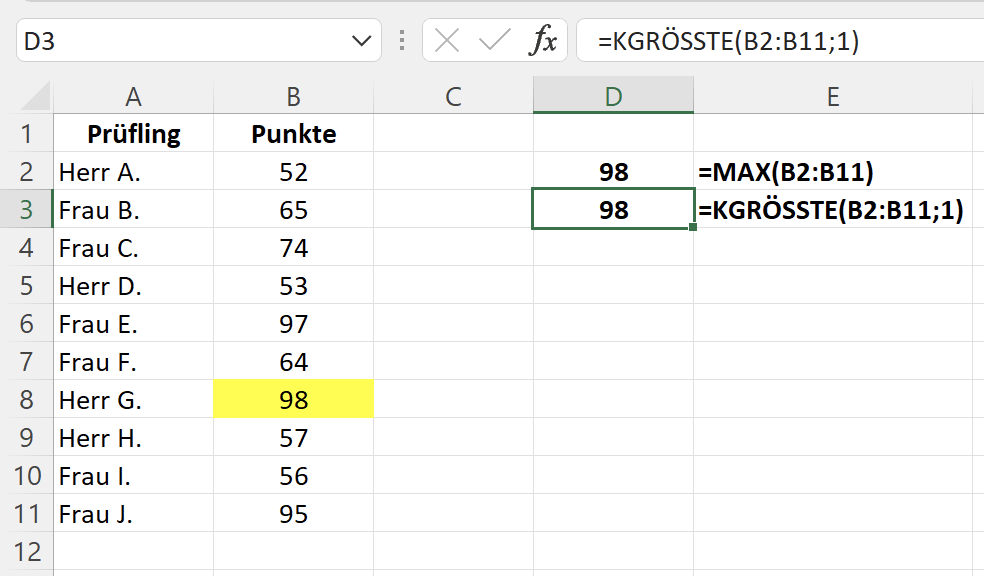984x576 pixels.
Task: Select column D header
Action: pyautogui.click(x=613, y=96)
